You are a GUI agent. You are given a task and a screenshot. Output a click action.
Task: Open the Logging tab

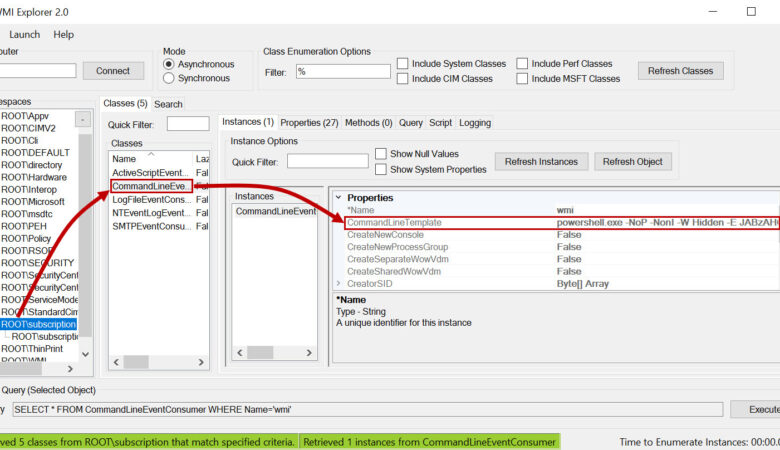(475, 123)
